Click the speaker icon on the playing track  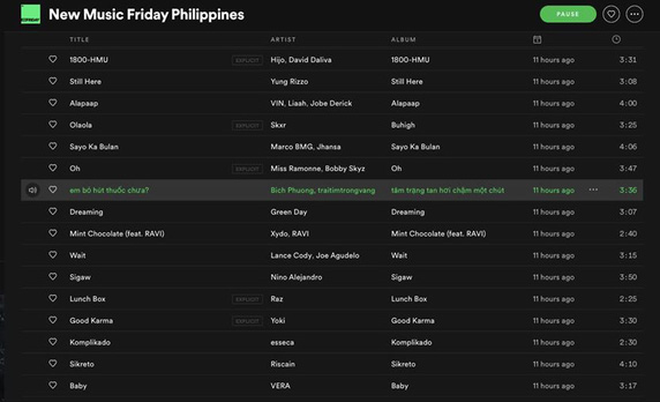(32, 190)
